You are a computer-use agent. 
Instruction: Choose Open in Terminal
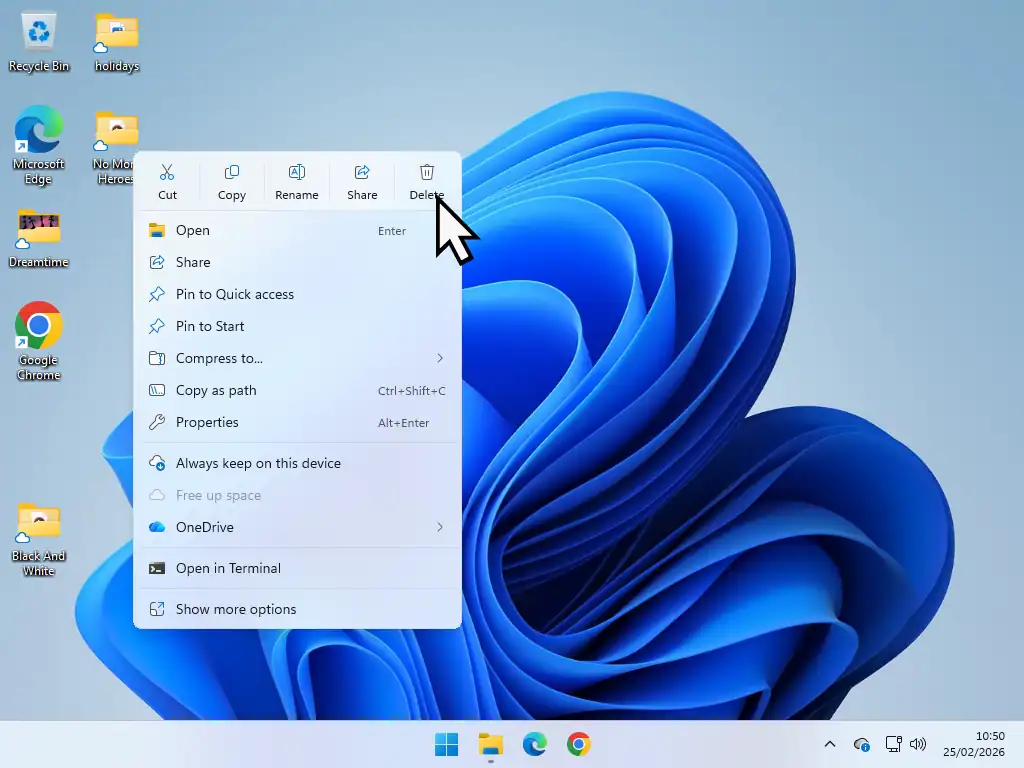click(229, 568)
